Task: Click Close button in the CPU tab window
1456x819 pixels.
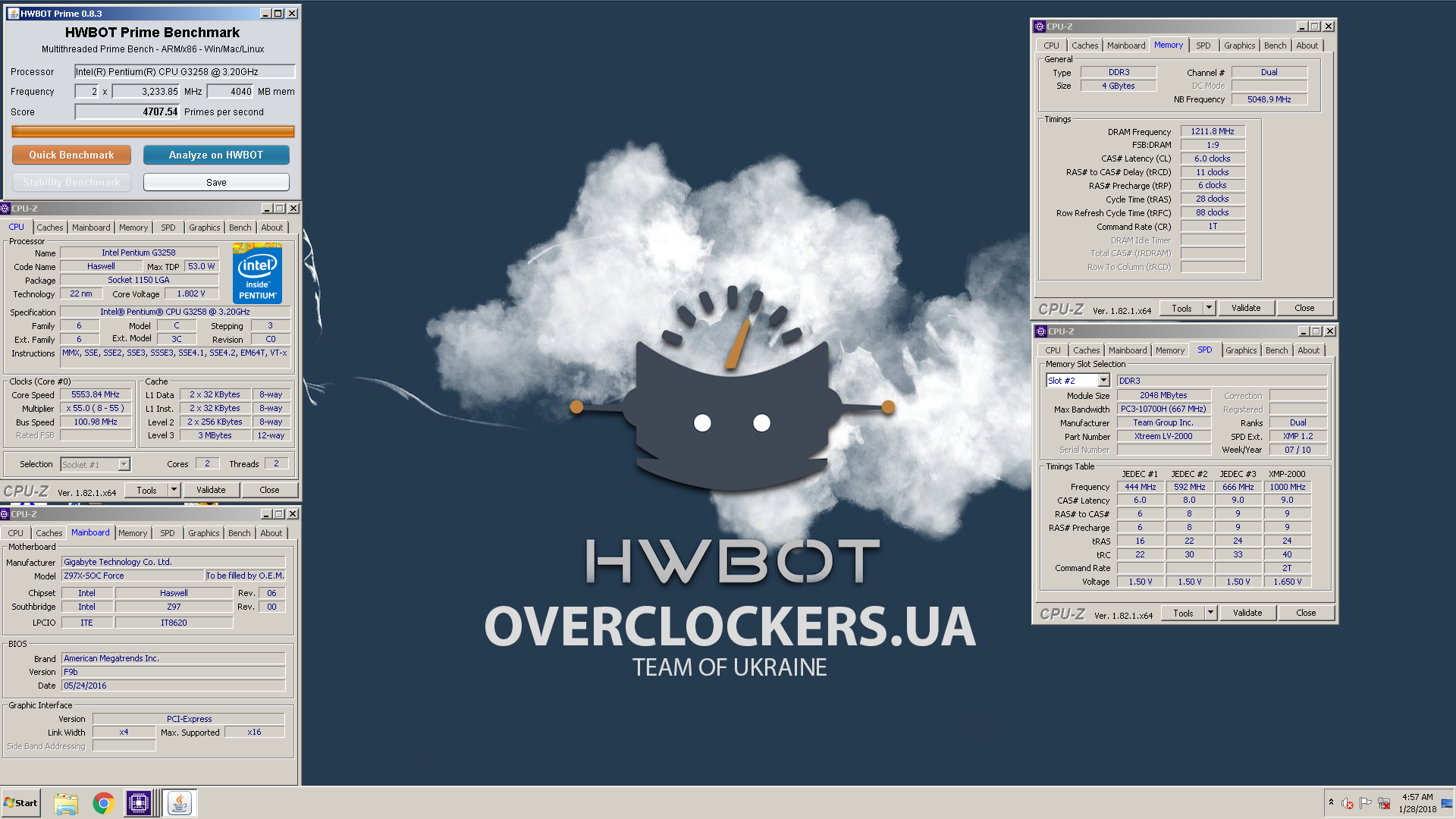Action: (269, 490)
